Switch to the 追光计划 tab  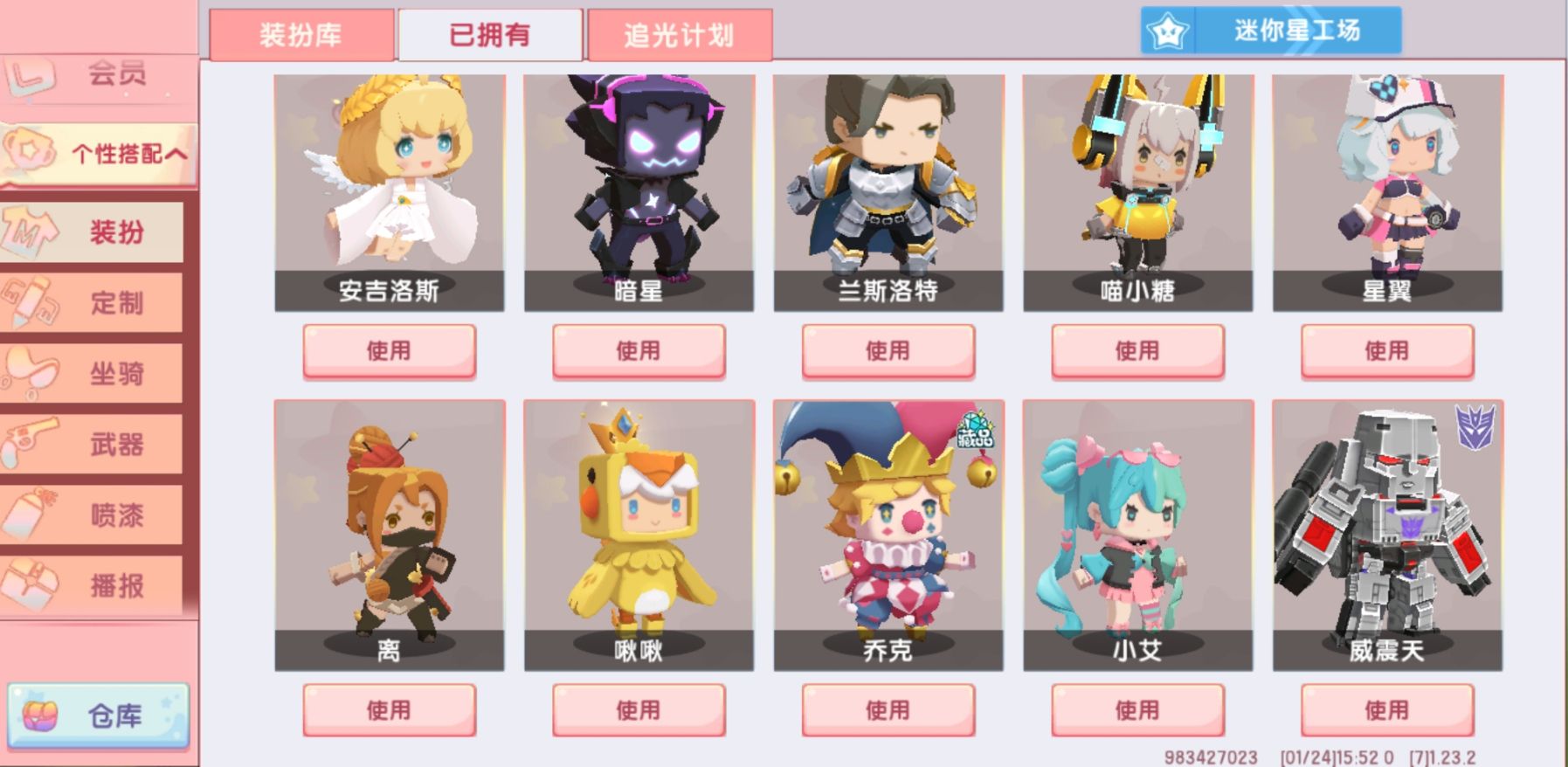[680, 35]
